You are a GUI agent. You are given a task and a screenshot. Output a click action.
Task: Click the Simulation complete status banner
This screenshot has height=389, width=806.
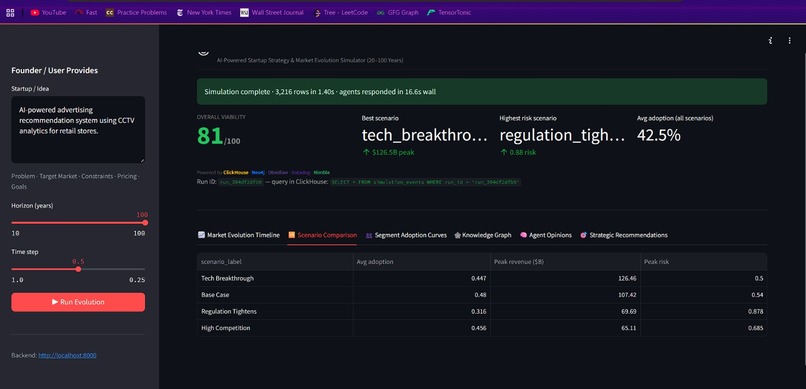[482, 91]
